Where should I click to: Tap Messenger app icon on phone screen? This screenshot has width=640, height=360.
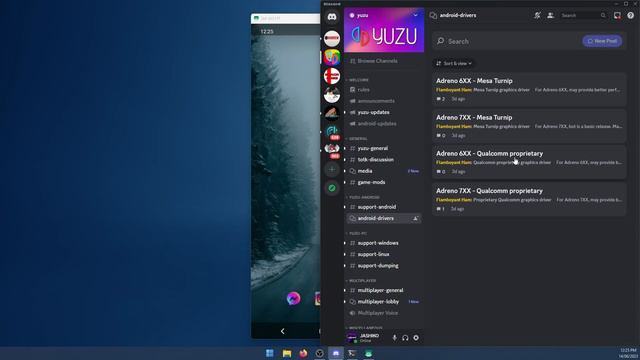[293, 299]
